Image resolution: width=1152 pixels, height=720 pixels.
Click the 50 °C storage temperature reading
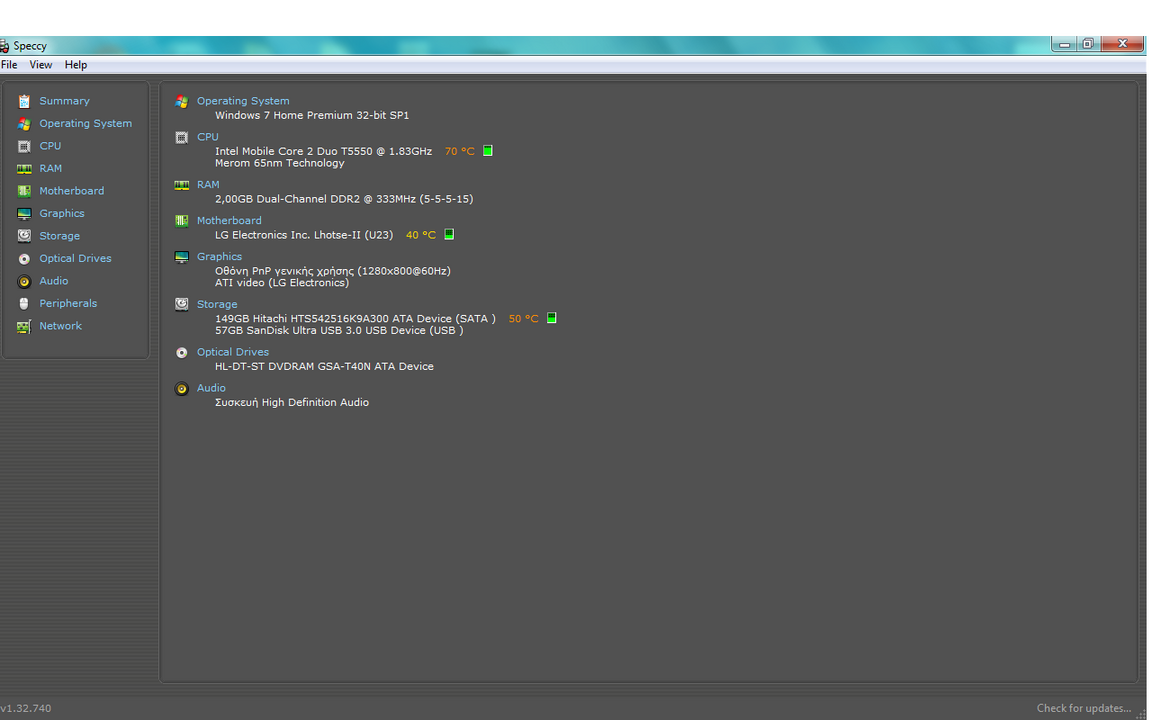[524, 319]
